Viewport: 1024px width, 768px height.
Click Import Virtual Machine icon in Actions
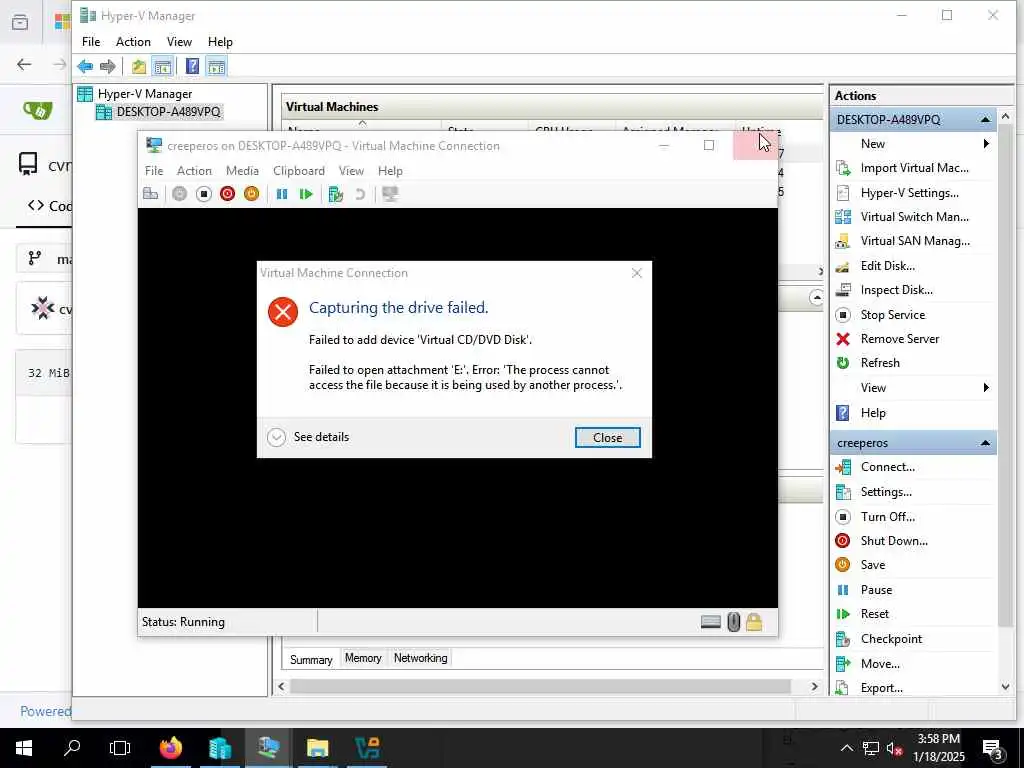point(843,168)
